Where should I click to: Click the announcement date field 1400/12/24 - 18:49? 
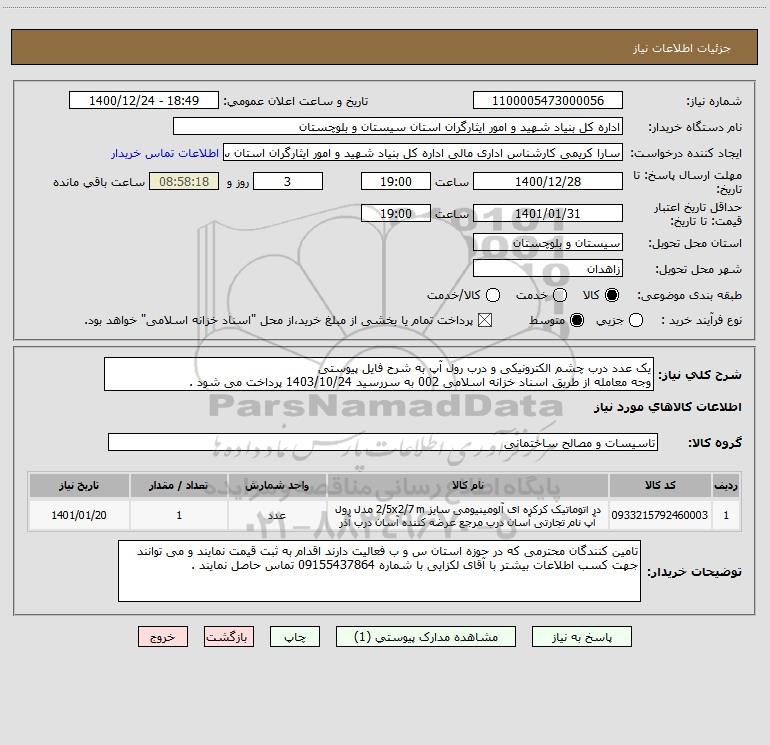pos(144,101)
